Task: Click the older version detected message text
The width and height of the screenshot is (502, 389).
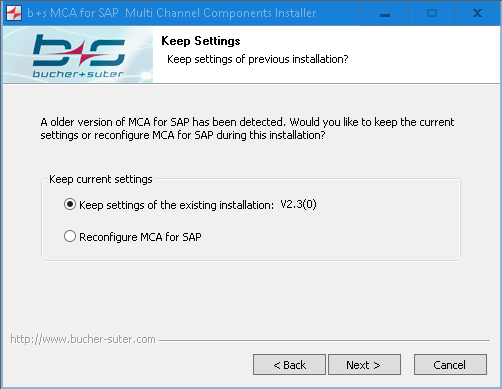Action: pyautogui.click(x=247, y=129)
